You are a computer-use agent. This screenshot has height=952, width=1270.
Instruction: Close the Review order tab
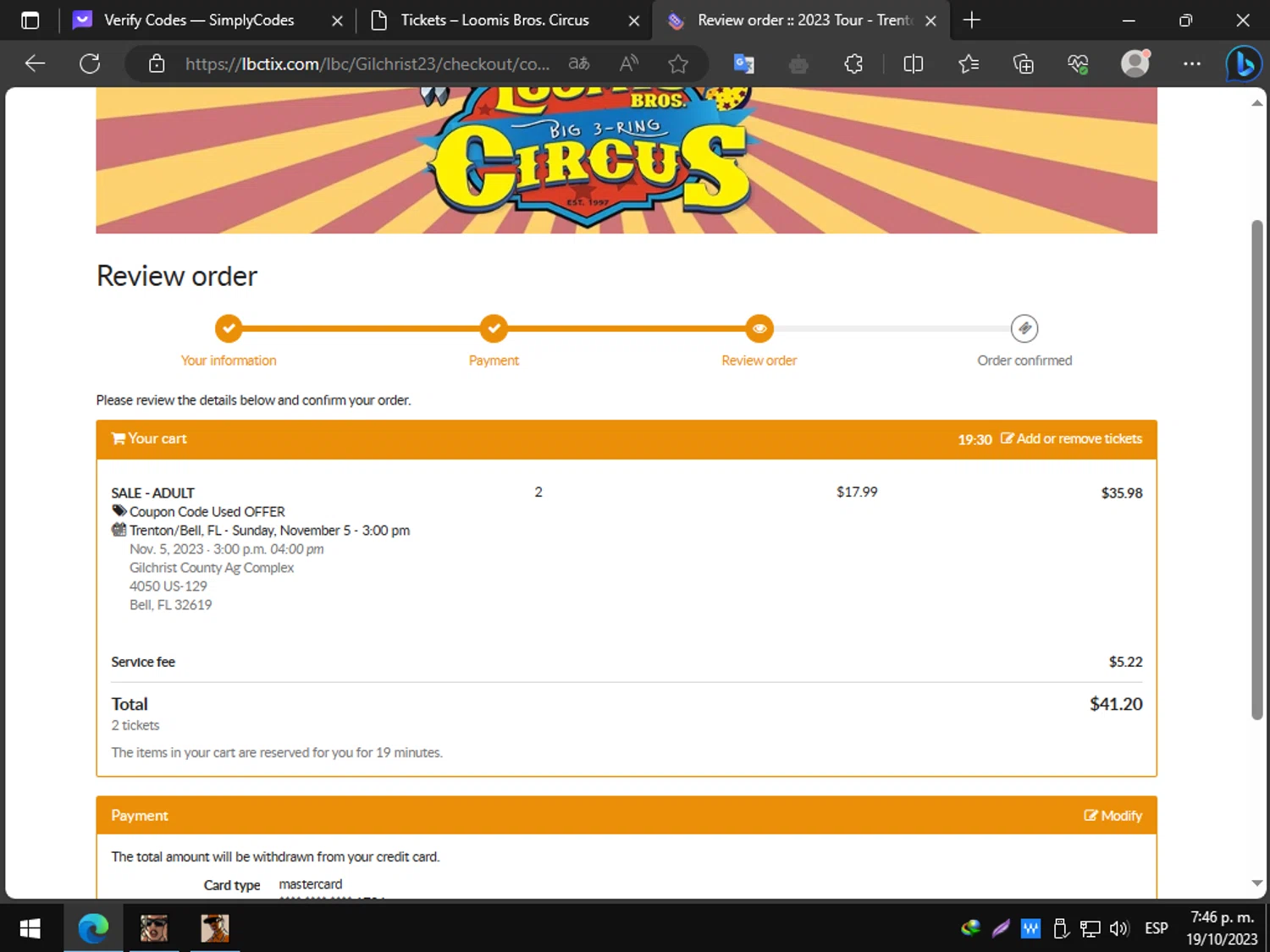click(x=930, y=20)
